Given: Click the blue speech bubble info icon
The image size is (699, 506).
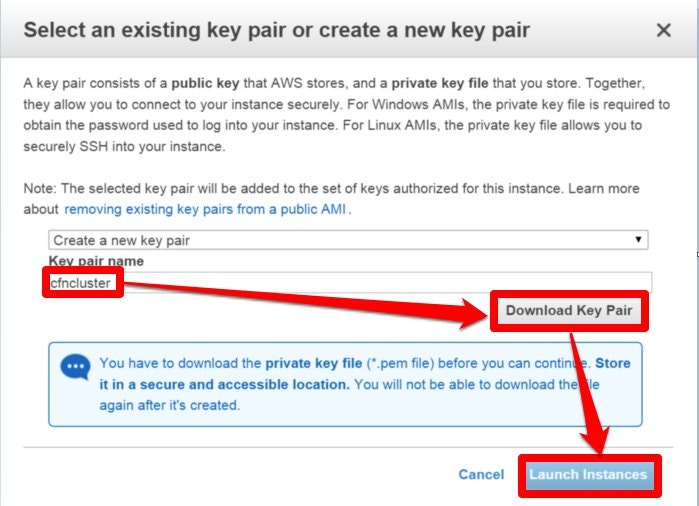Looking at the screenshot, I should (x=75, y=367).
